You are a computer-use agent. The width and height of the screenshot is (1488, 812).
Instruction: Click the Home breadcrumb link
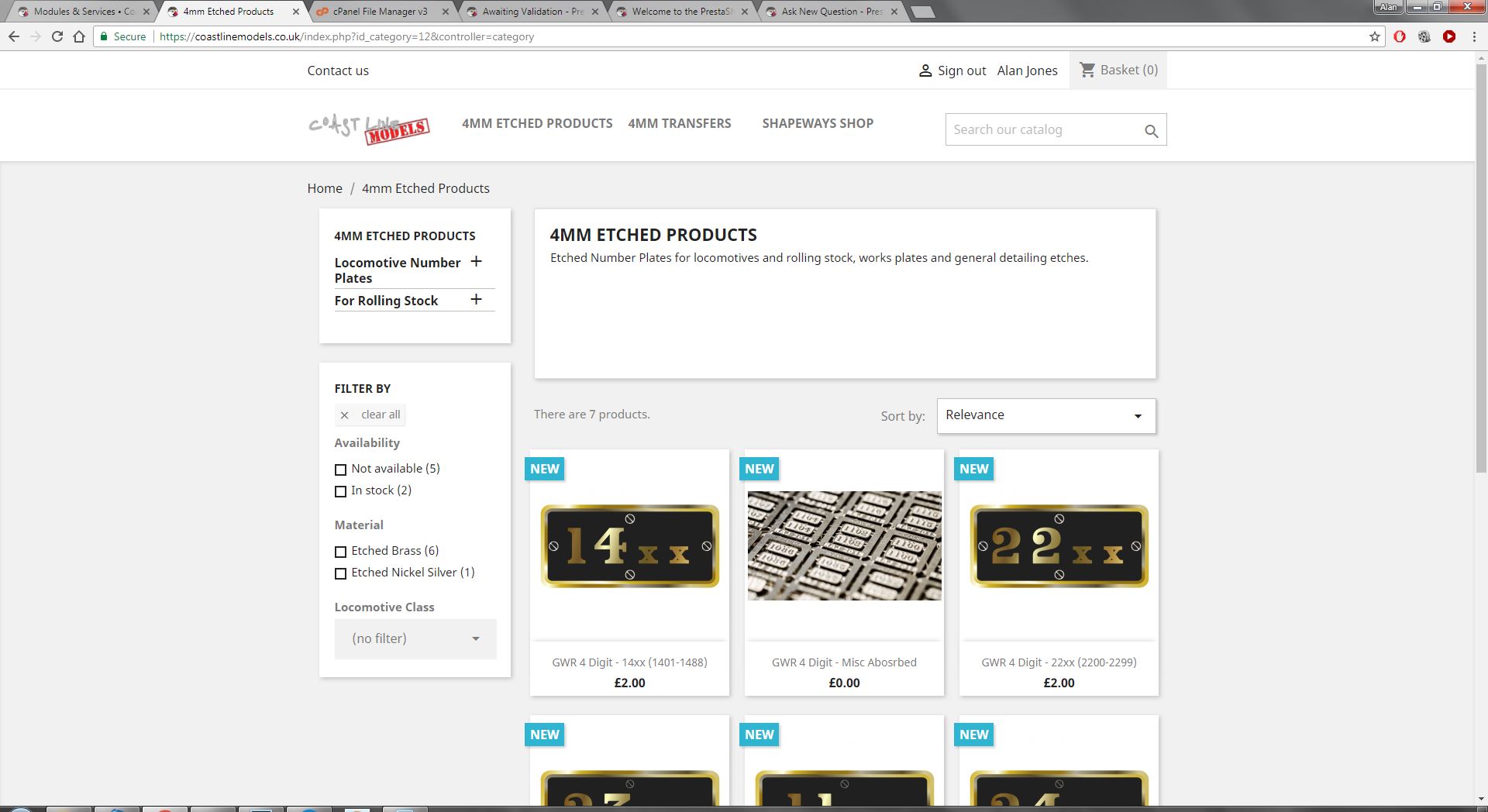point(325,188)
